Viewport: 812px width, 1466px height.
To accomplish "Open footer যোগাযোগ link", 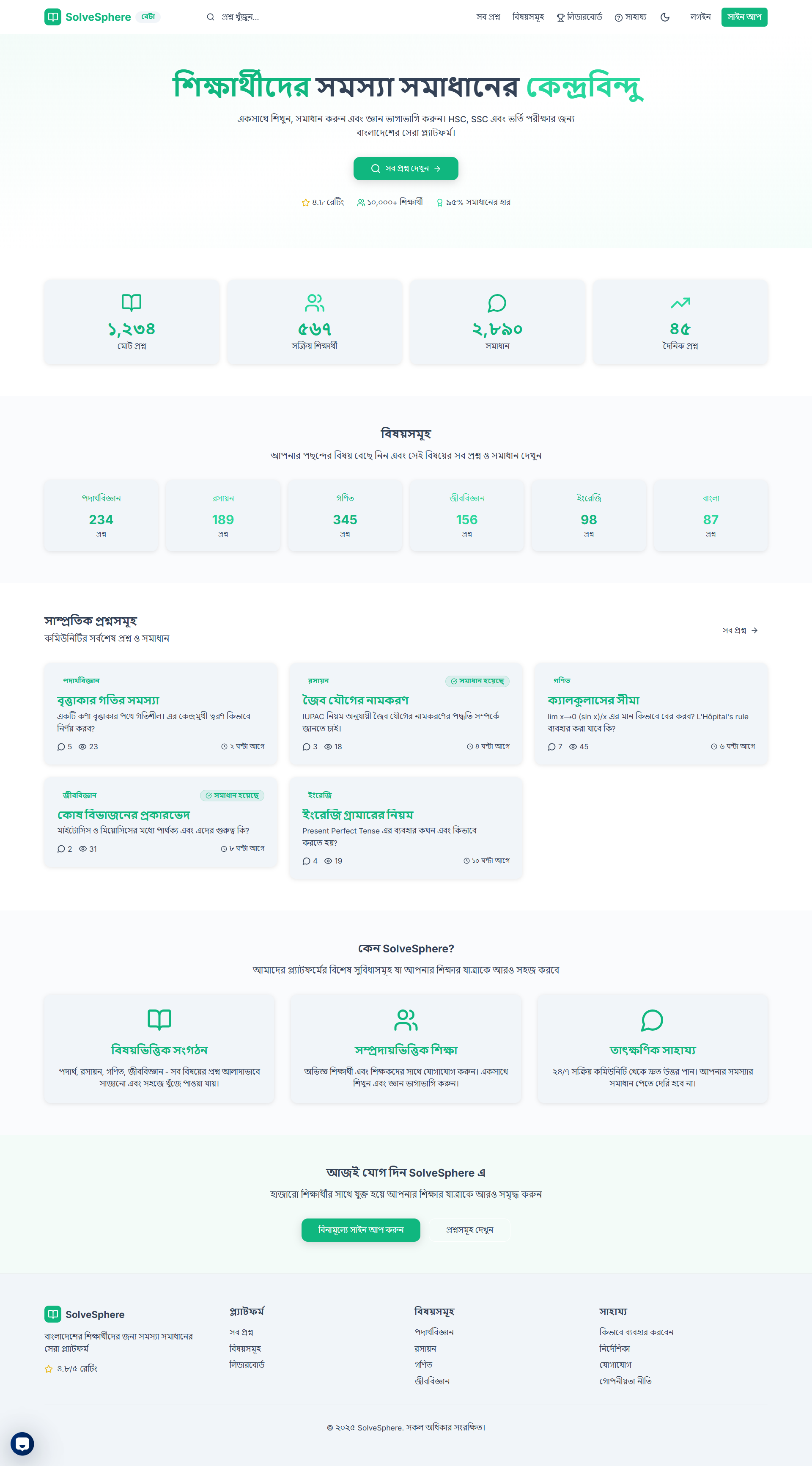I will tap(615, 1365).
